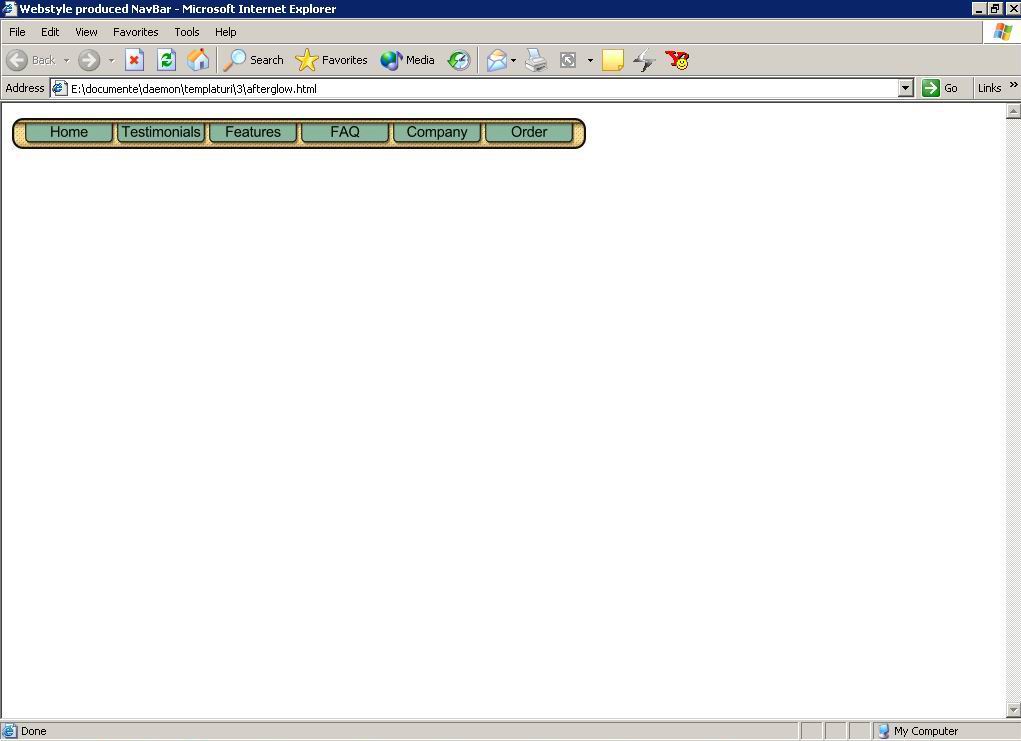This screenshot has width=1021, height=741.
Task: Click the Print icon
Action: coord(536,60)
